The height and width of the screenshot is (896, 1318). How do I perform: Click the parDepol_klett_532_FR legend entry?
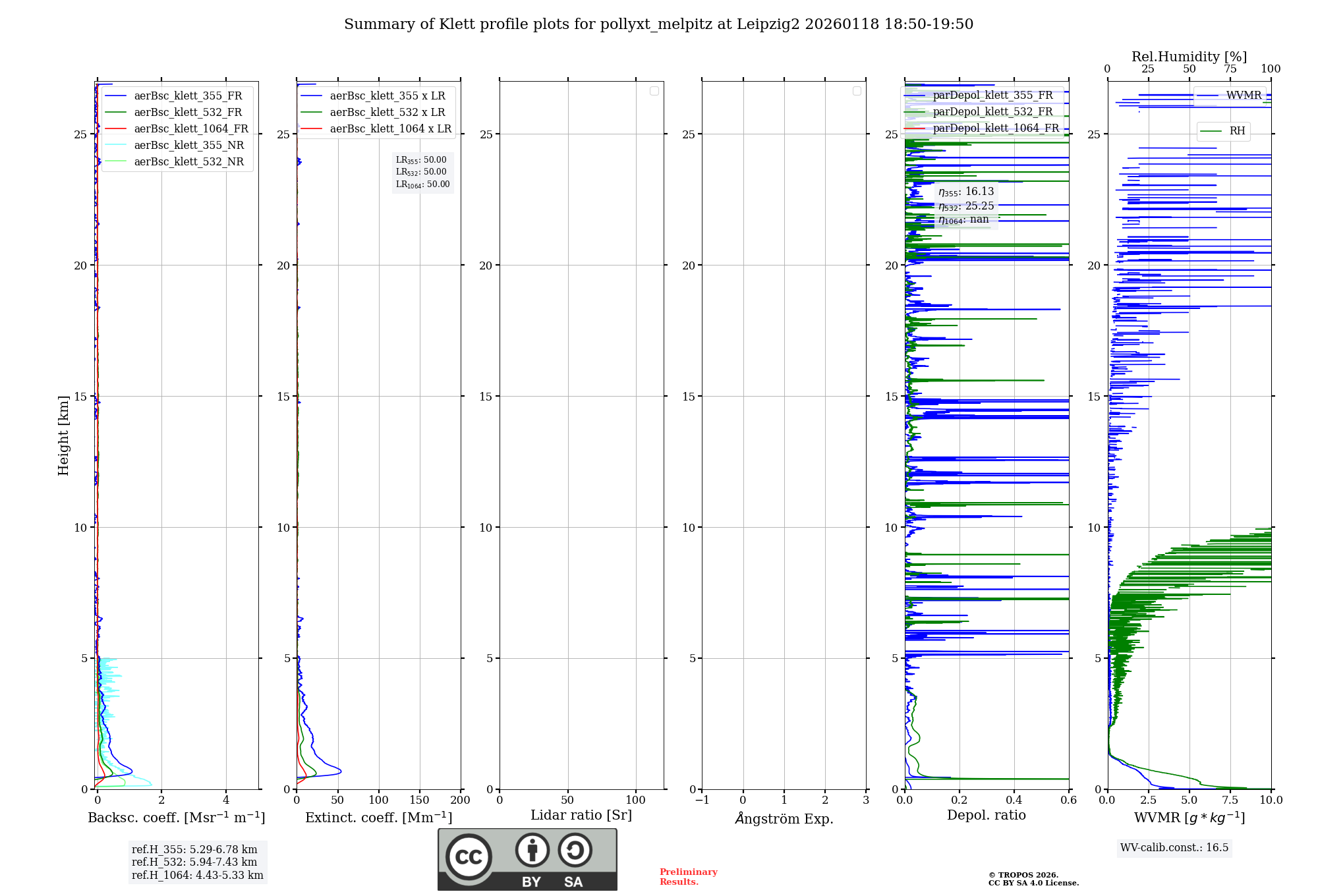tap(992, 112)
